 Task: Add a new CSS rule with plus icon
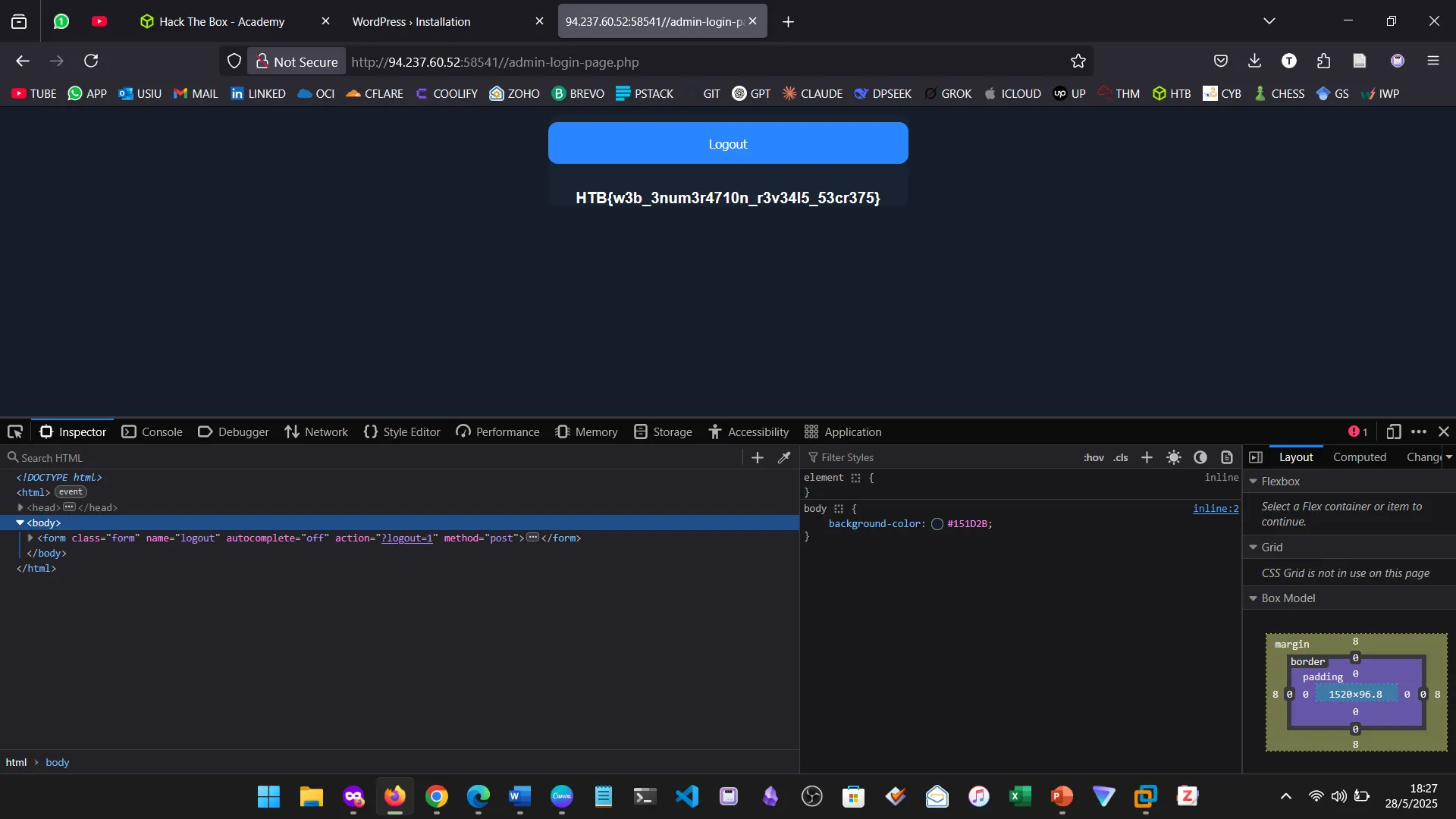1147,457
